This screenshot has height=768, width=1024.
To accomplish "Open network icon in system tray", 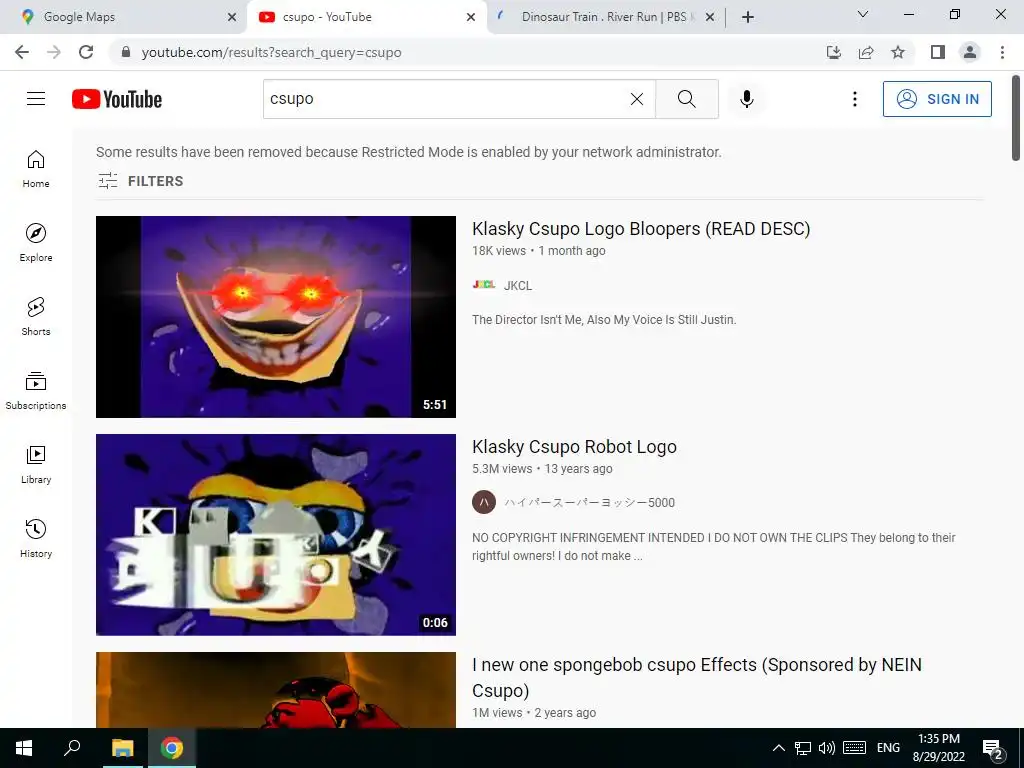I will [803, 748].
